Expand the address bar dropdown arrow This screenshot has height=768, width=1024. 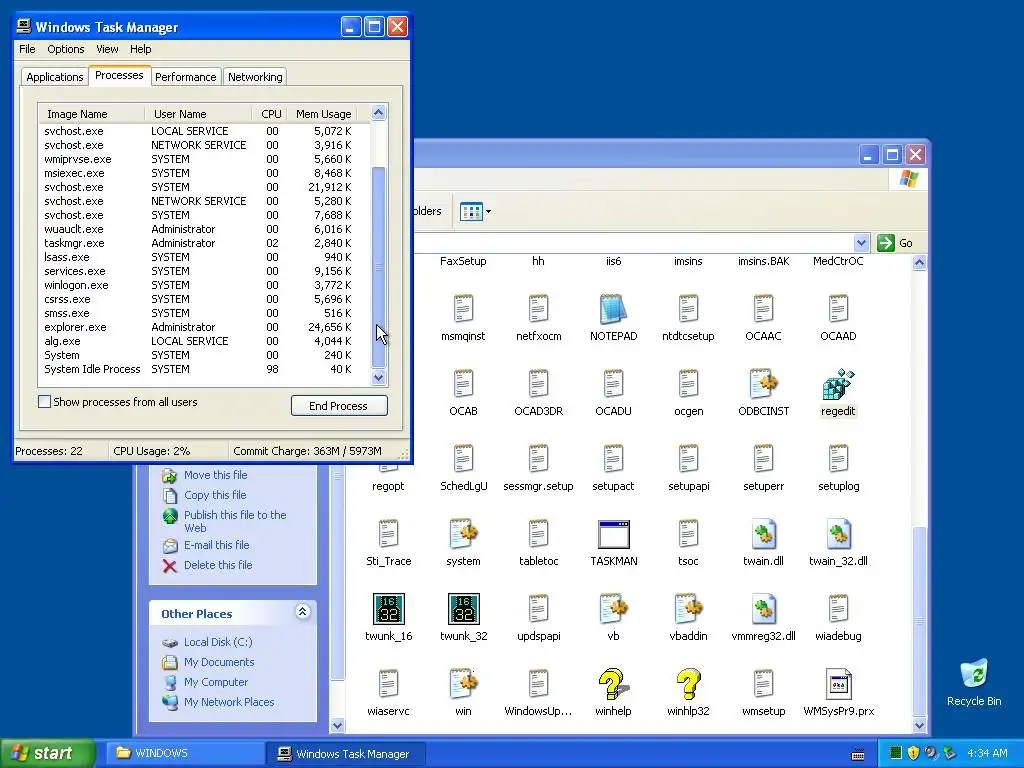pos(861,243)
